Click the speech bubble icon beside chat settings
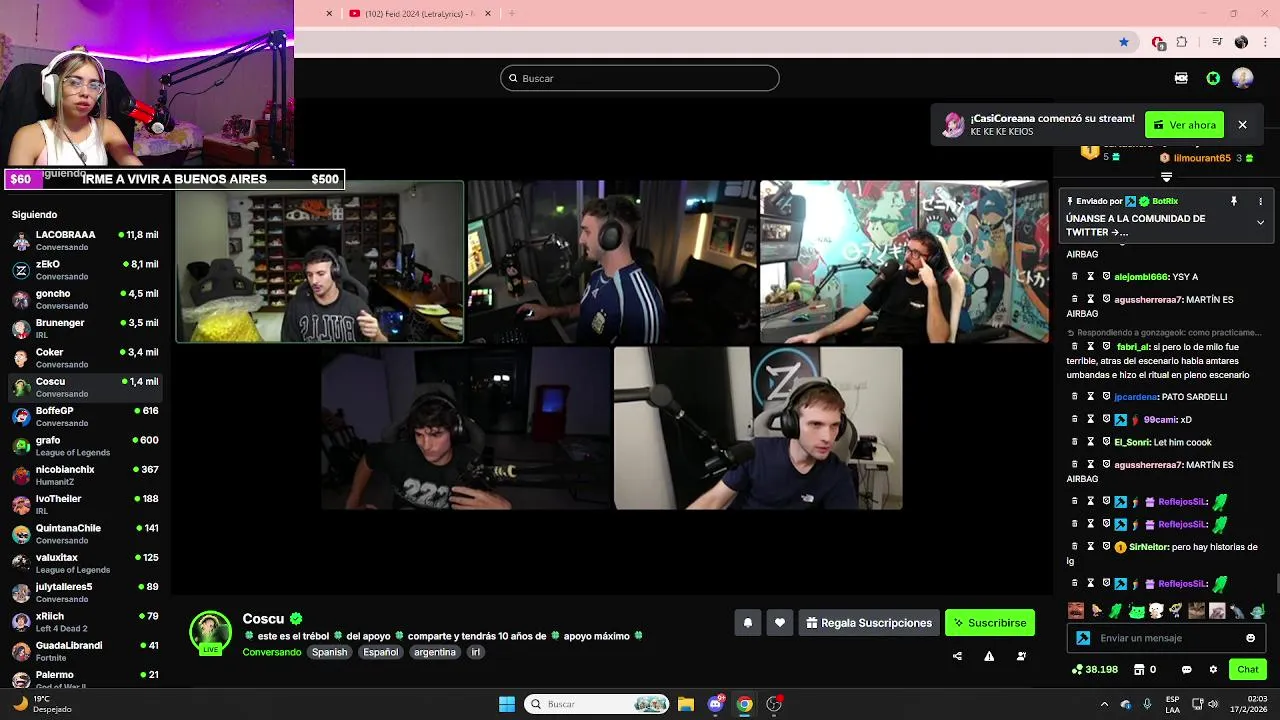1280x720 pixels. [1186, 669]
